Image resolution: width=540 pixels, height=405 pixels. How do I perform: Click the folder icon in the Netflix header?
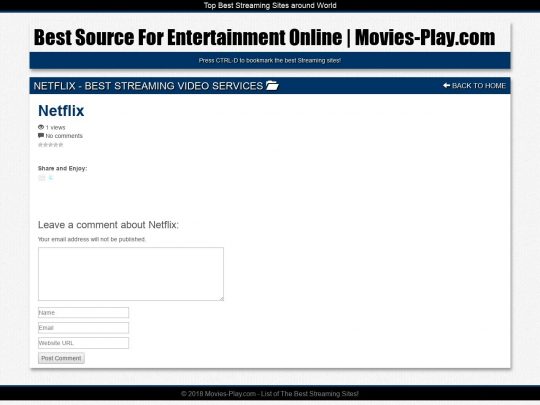(x=272, y=85)
